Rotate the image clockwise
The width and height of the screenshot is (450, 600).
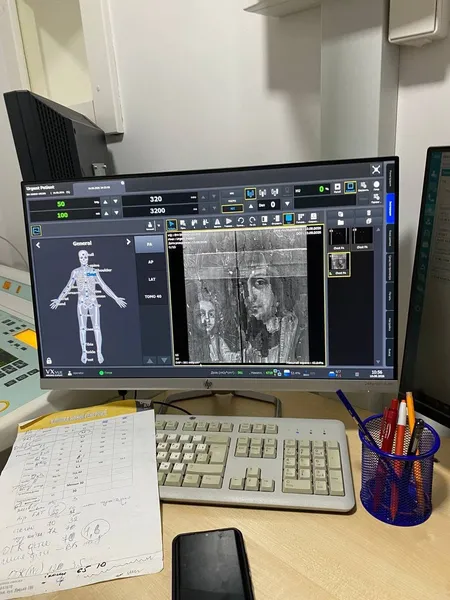tap(253, 221)
